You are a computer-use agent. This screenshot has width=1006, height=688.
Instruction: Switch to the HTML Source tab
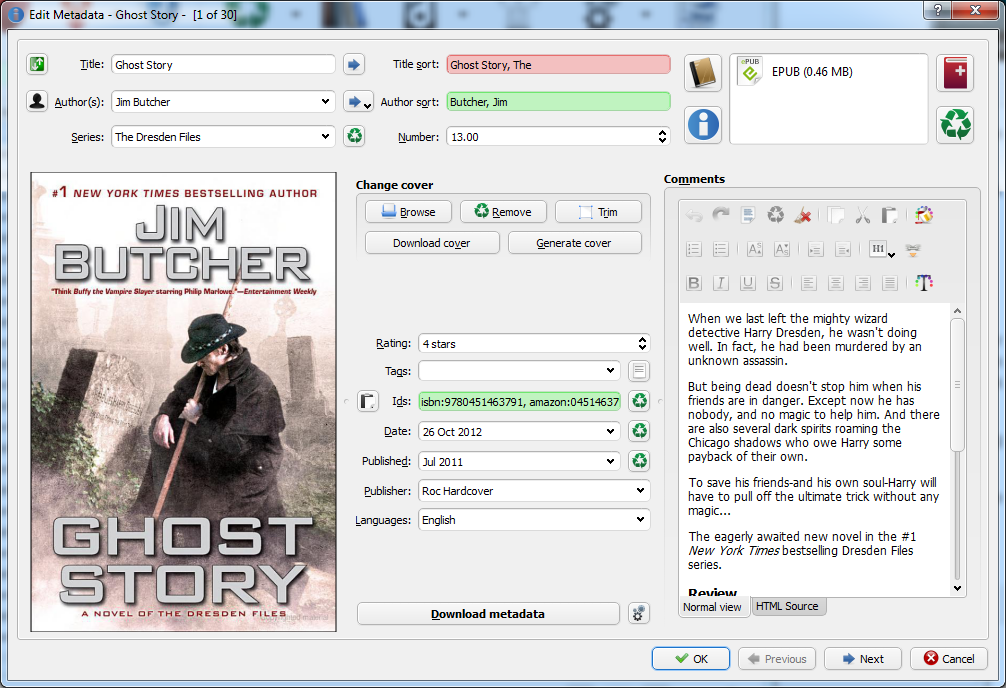point(787,606)
